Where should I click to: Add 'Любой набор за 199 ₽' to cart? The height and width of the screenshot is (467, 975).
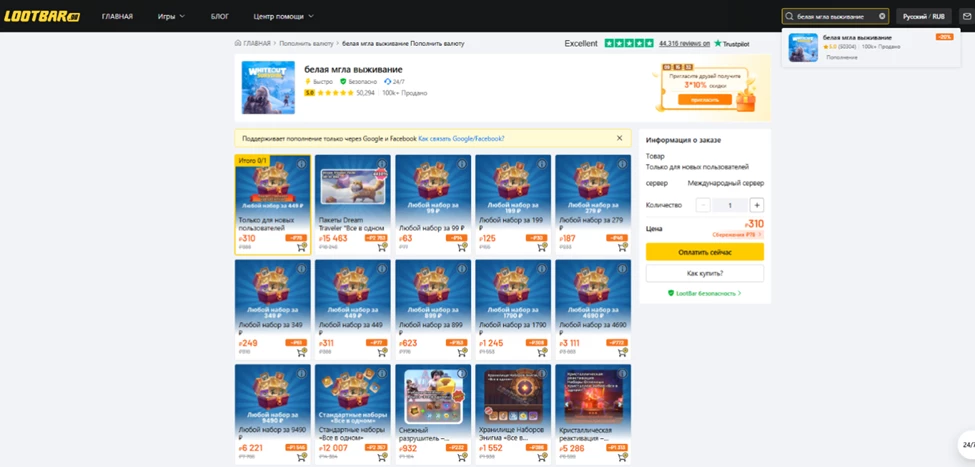(543, 246)
